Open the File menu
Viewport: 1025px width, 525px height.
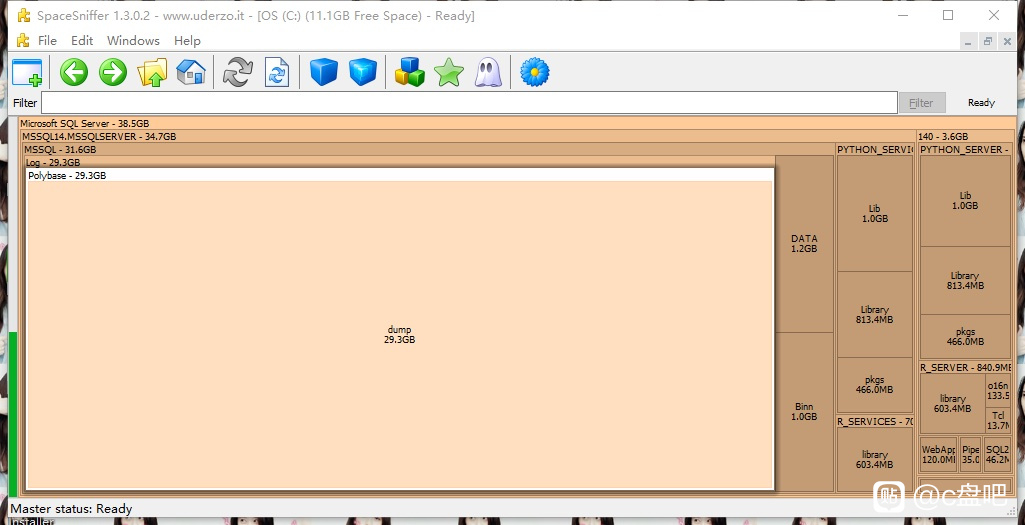pos(48,41)
